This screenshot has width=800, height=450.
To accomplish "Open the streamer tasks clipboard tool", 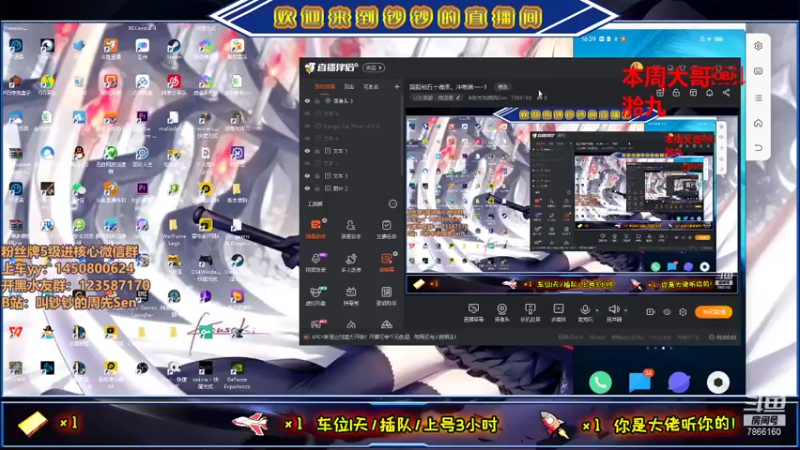I will coord(386,229).
